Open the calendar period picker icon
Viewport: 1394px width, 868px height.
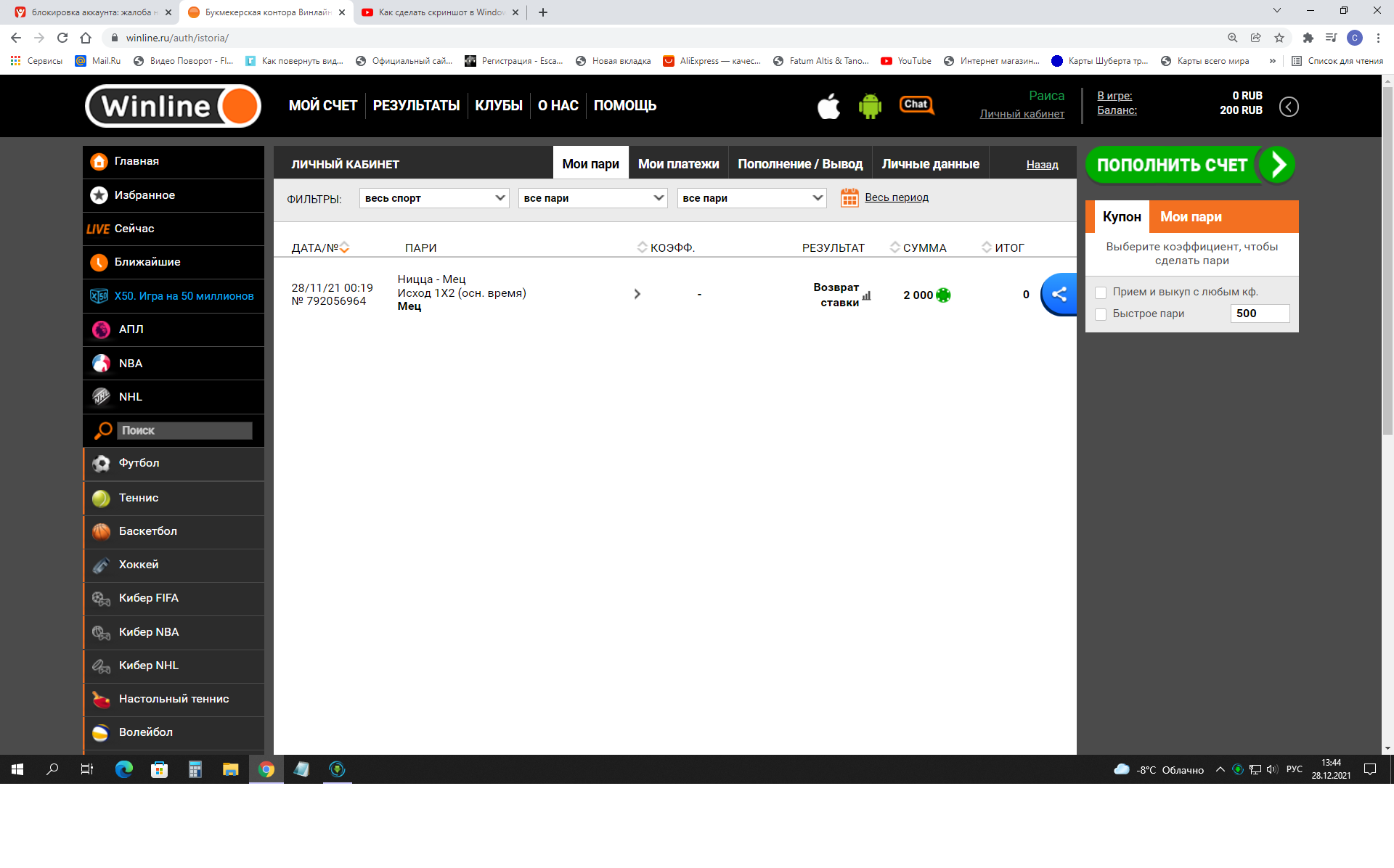point(849,197)
